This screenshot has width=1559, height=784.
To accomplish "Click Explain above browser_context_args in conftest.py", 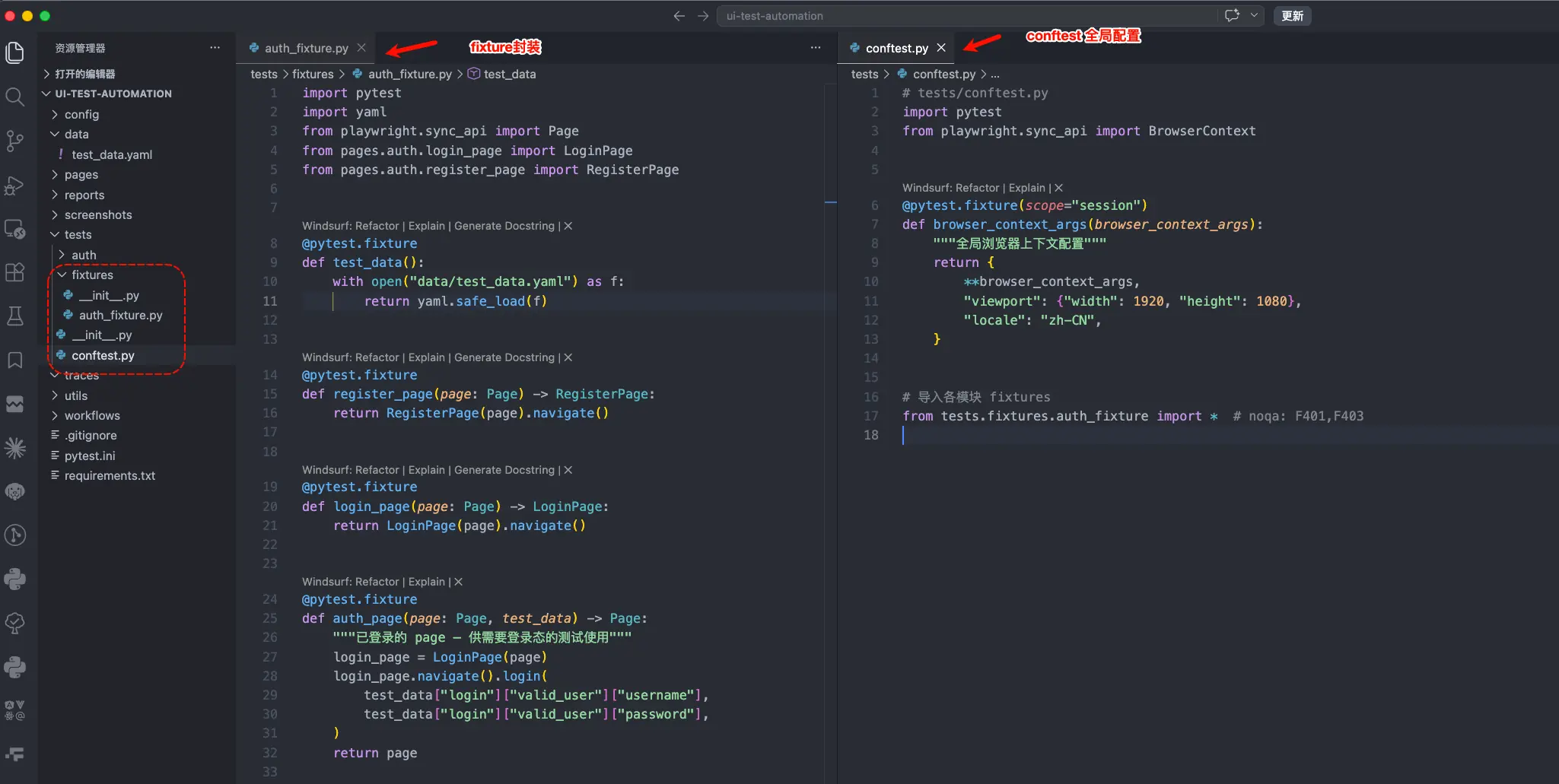I will (x=1027, y=188).
